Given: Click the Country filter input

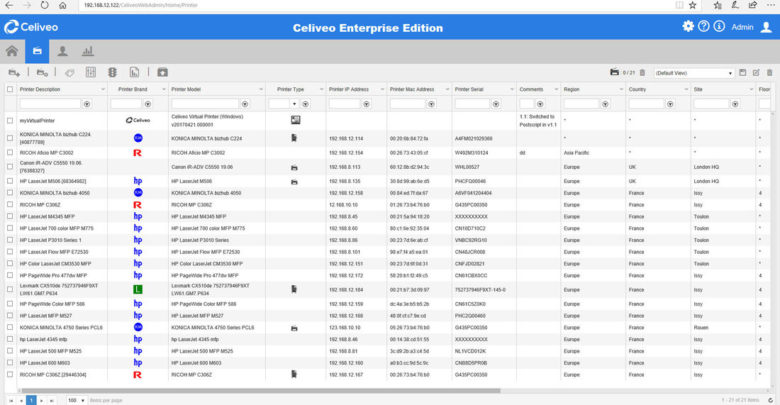Looking at the screenshot, I should click(x=646, y=104).
